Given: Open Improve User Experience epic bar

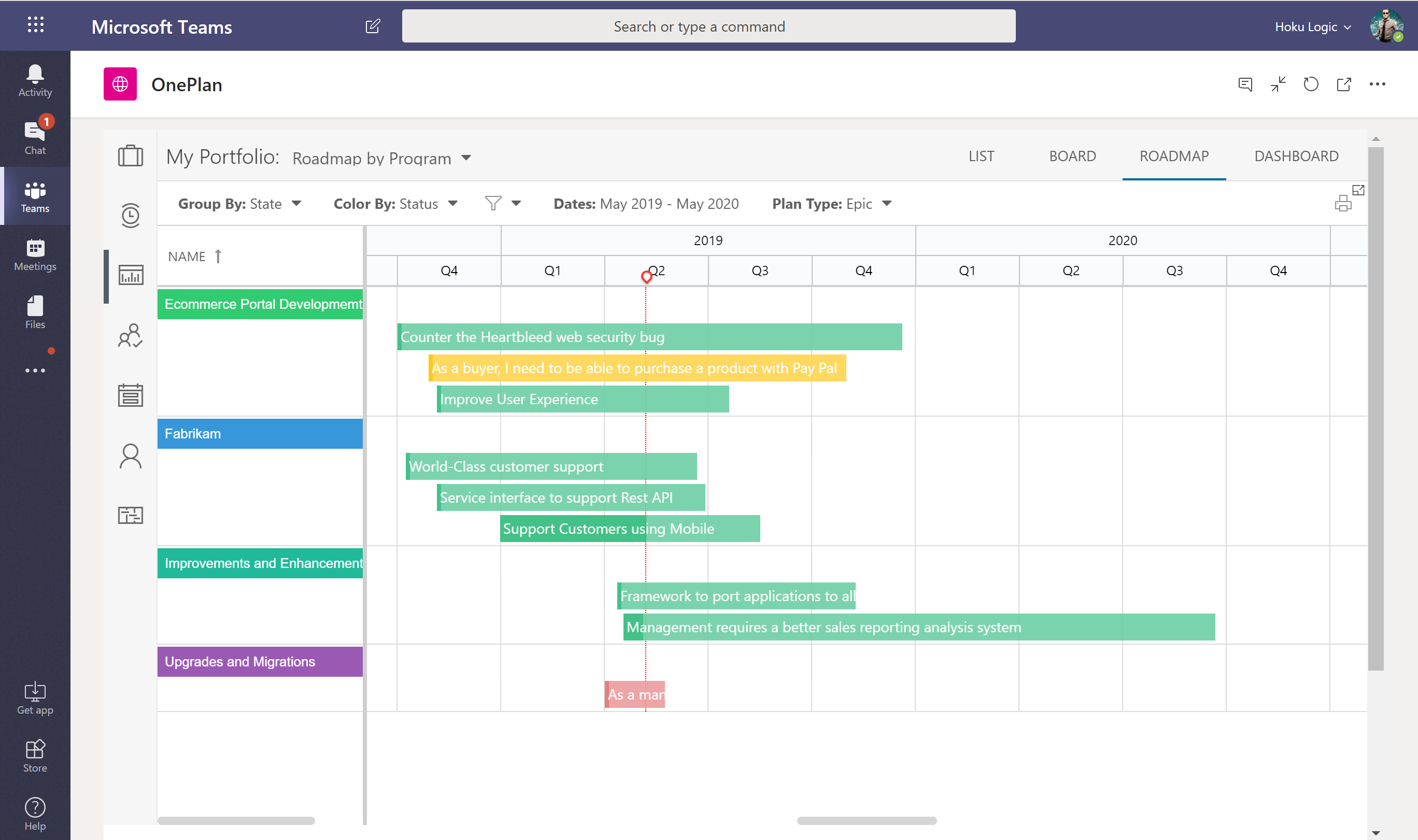Looking at the screenshot, I should pos(583,399).
